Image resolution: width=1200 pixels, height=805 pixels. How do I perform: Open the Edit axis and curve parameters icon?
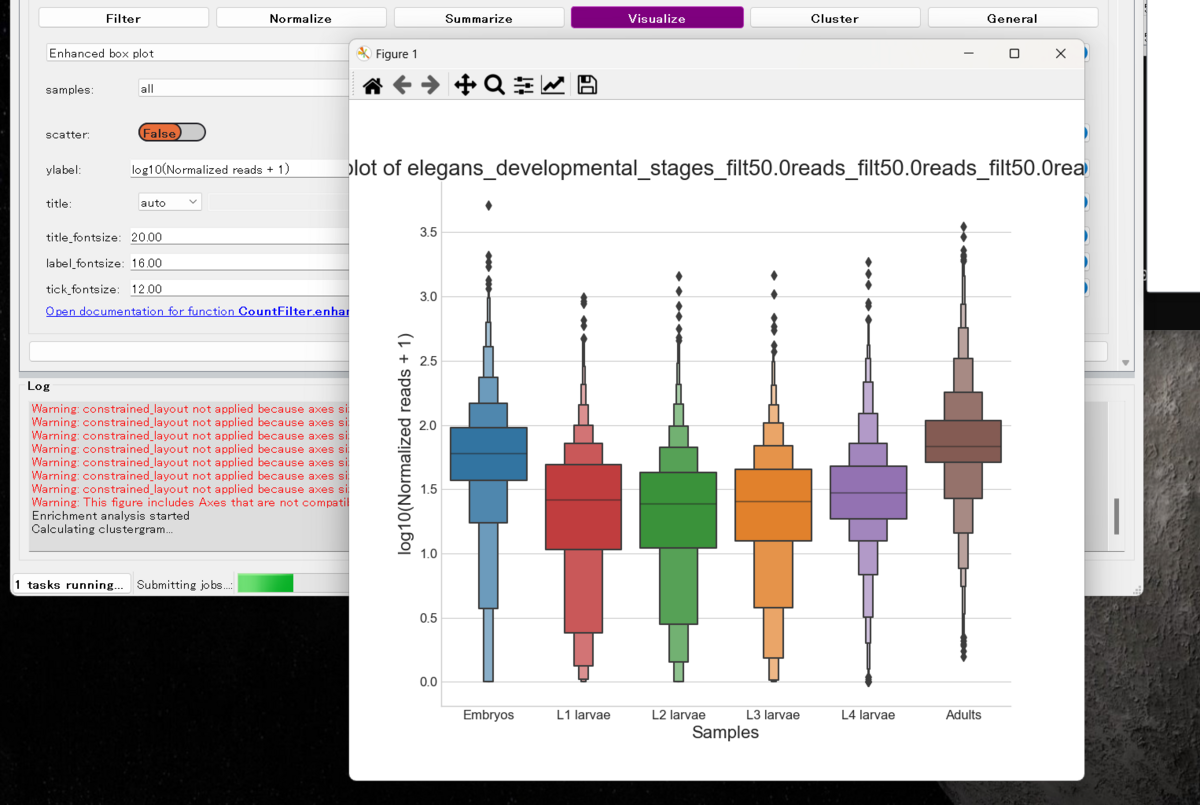tap(553, 85)
